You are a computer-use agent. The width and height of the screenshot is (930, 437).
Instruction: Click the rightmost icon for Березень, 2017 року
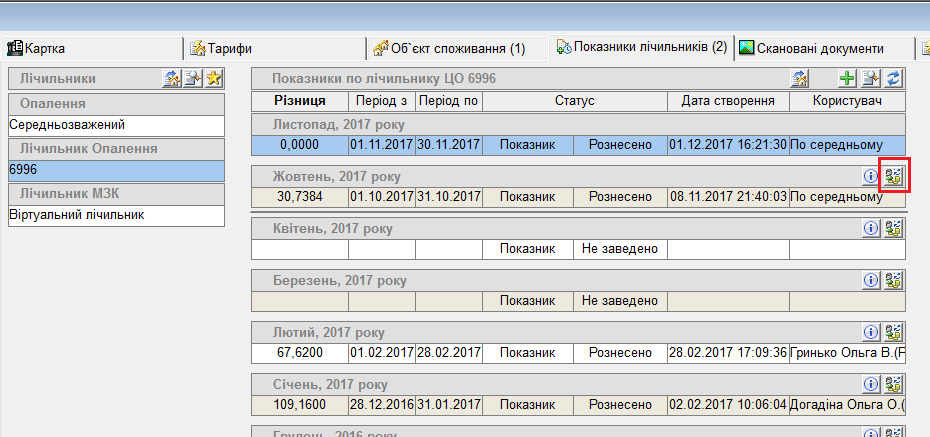coord(895,280)
